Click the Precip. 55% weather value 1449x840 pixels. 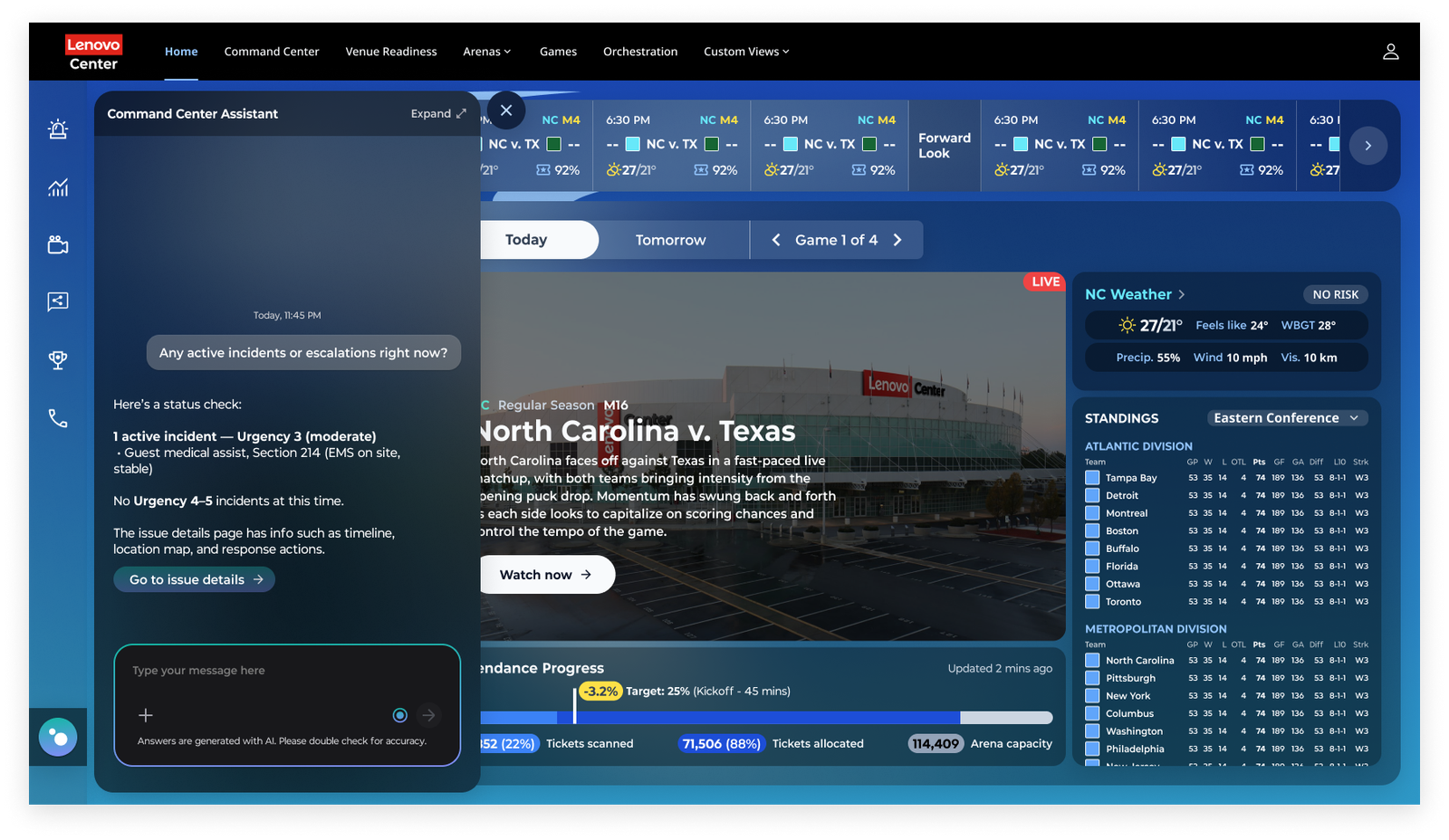point(1147,358)
